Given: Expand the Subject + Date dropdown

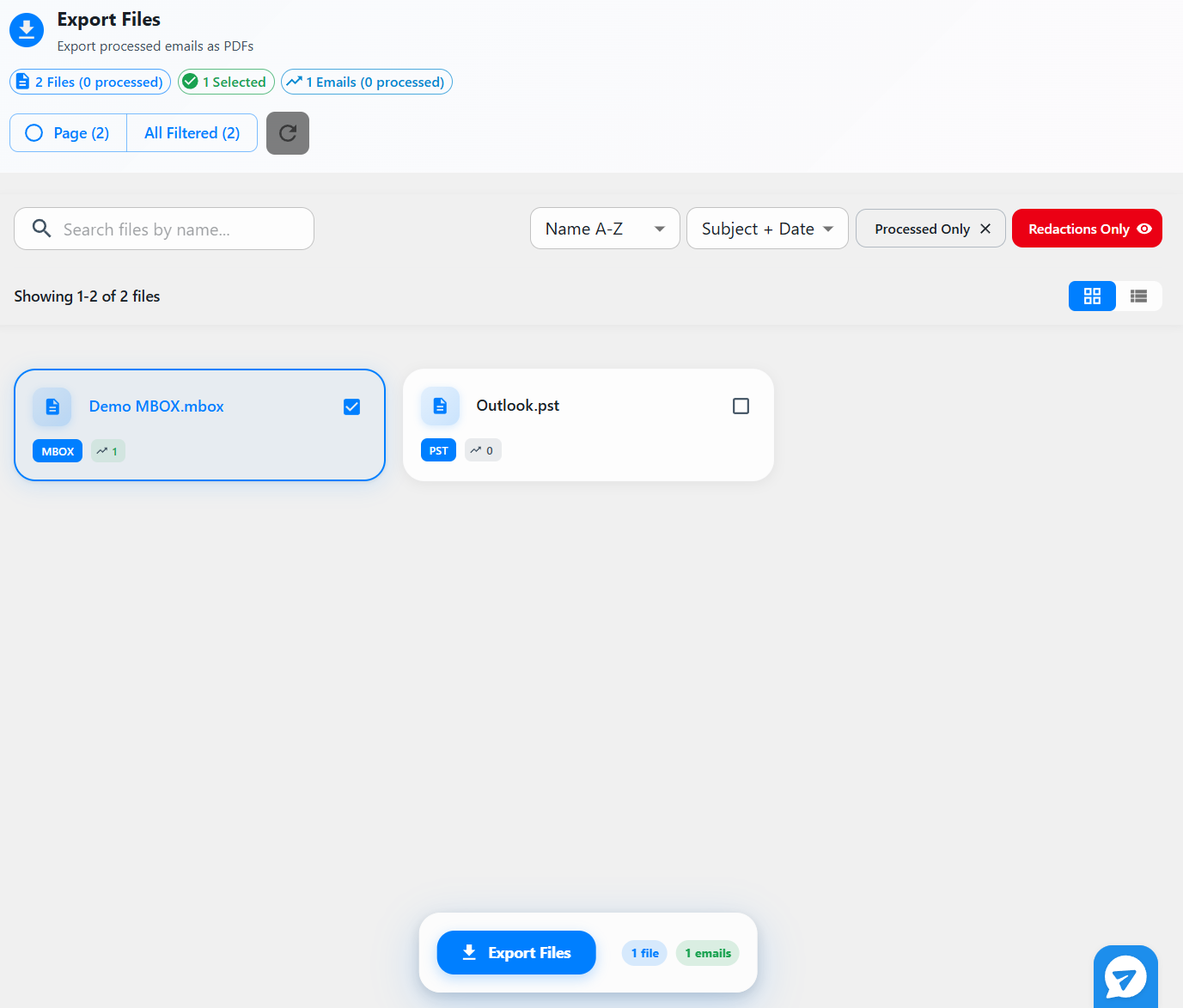Looking at the screenshot, I should [x=766, y=229].
